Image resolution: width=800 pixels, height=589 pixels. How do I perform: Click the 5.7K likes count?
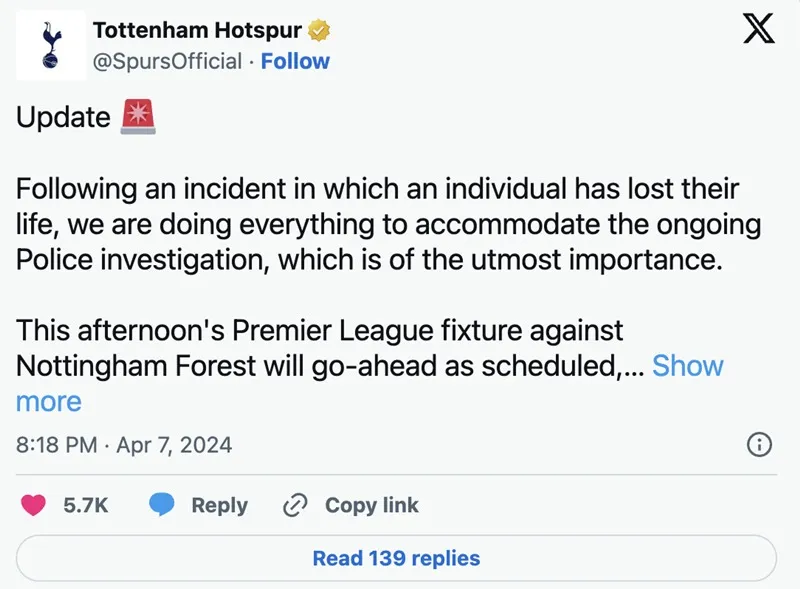(85, 505)
